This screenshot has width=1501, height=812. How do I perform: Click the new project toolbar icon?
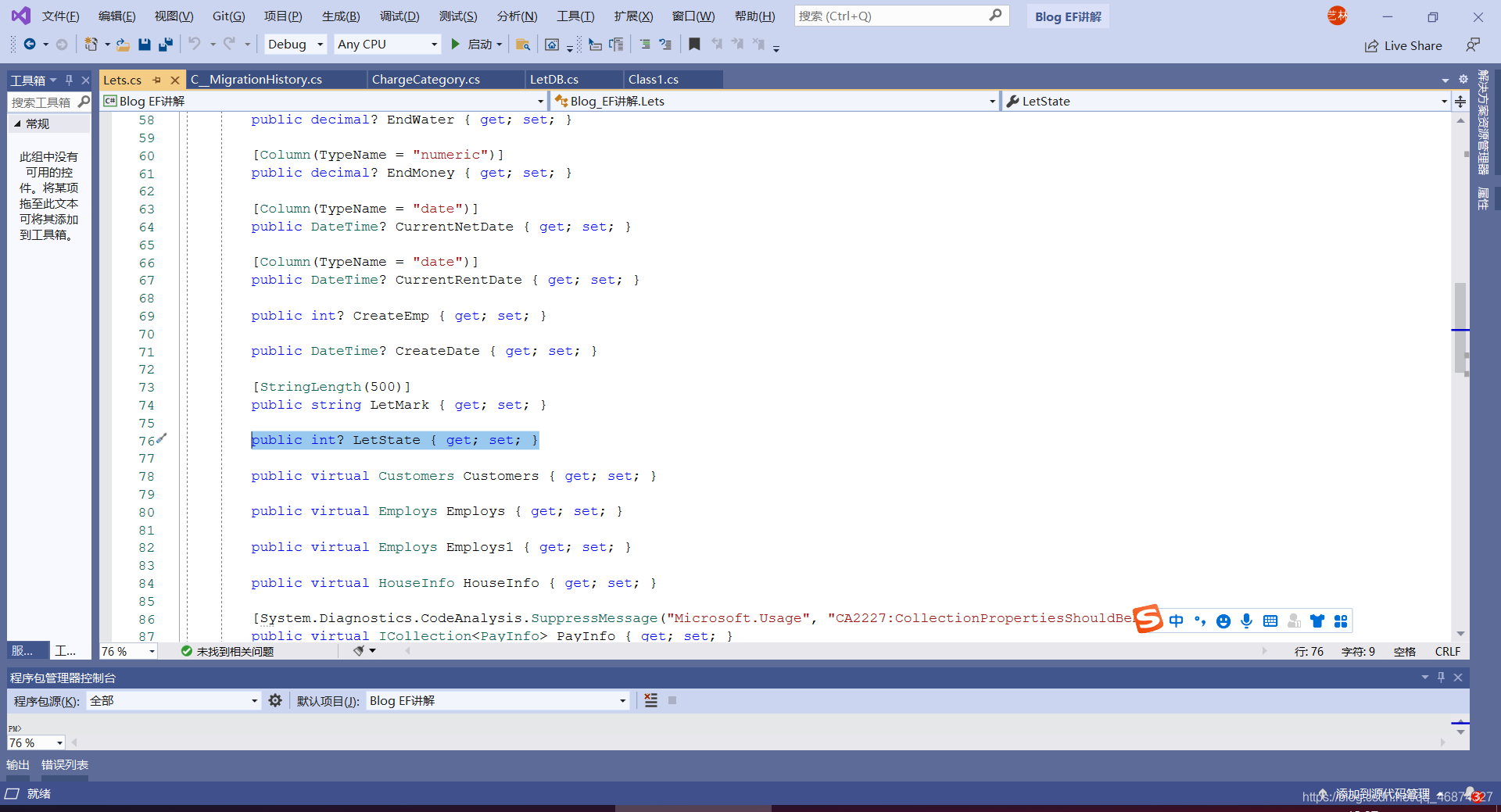[x=91, y=45]
